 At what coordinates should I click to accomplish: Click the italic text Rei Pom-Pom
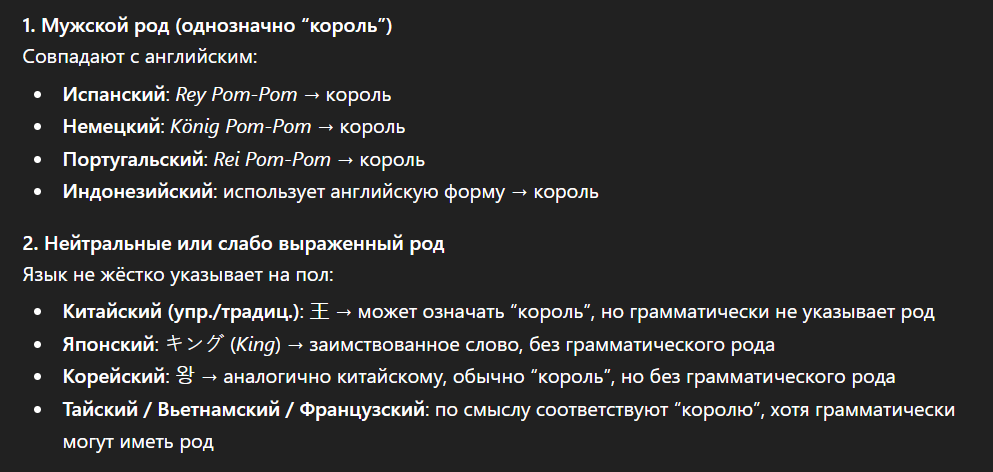tap(272, 159)
